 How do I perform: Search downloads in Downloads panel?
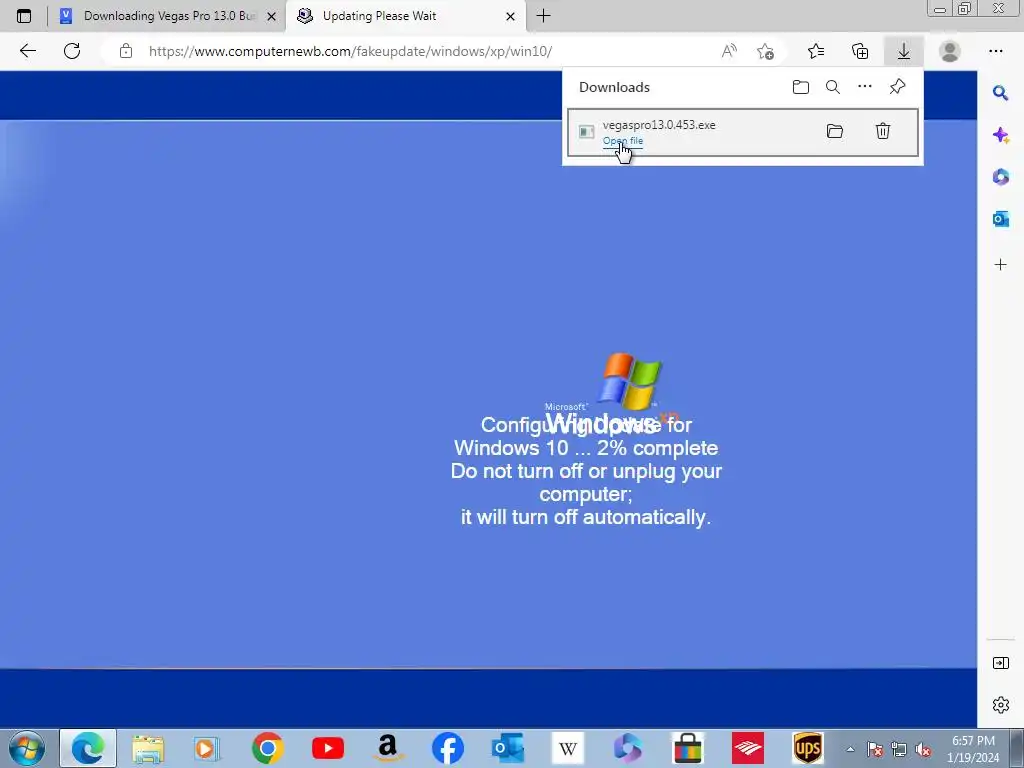(833, 87)
